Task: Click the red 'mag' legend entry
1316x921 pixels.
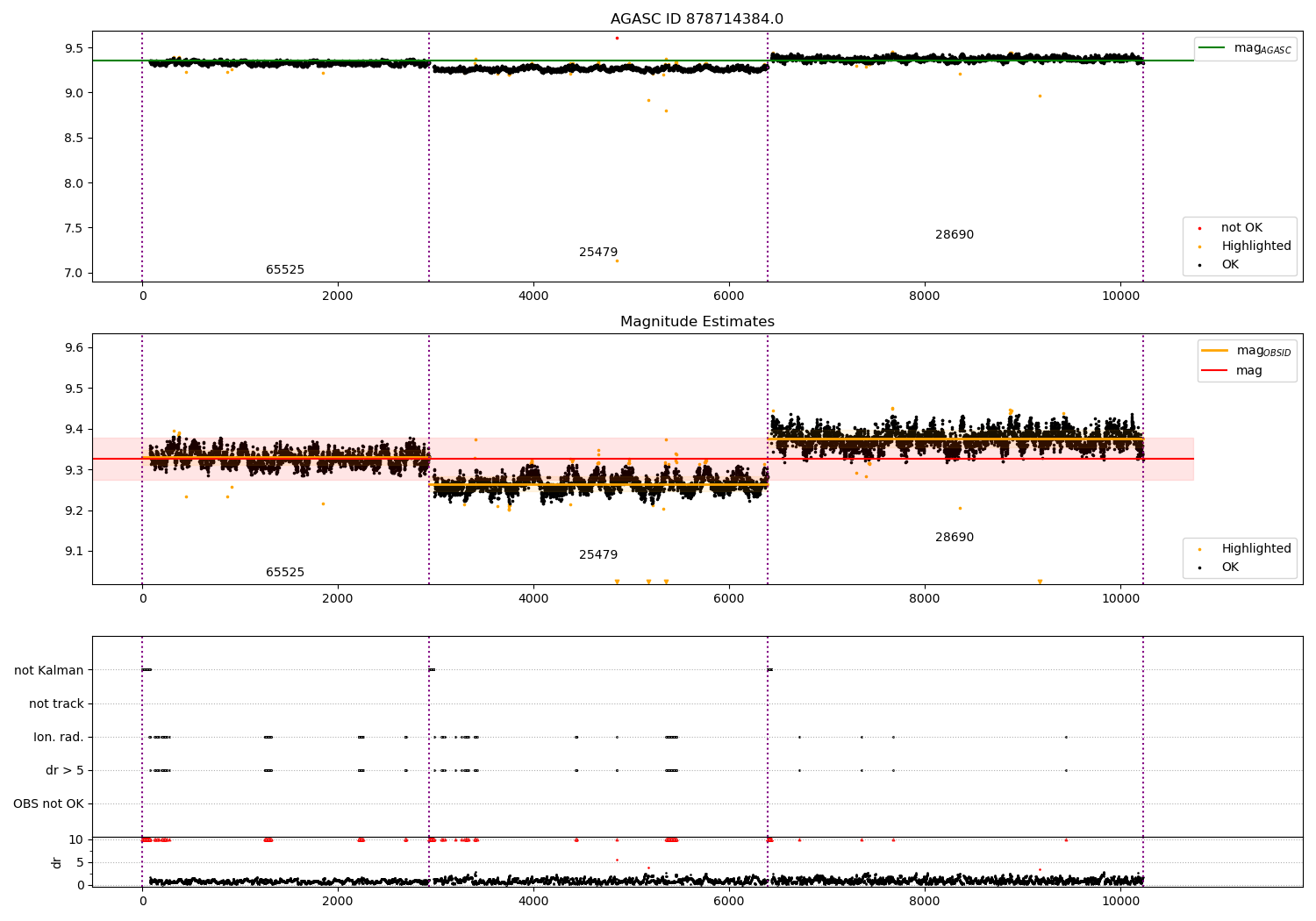Action: click(1233, 371)
